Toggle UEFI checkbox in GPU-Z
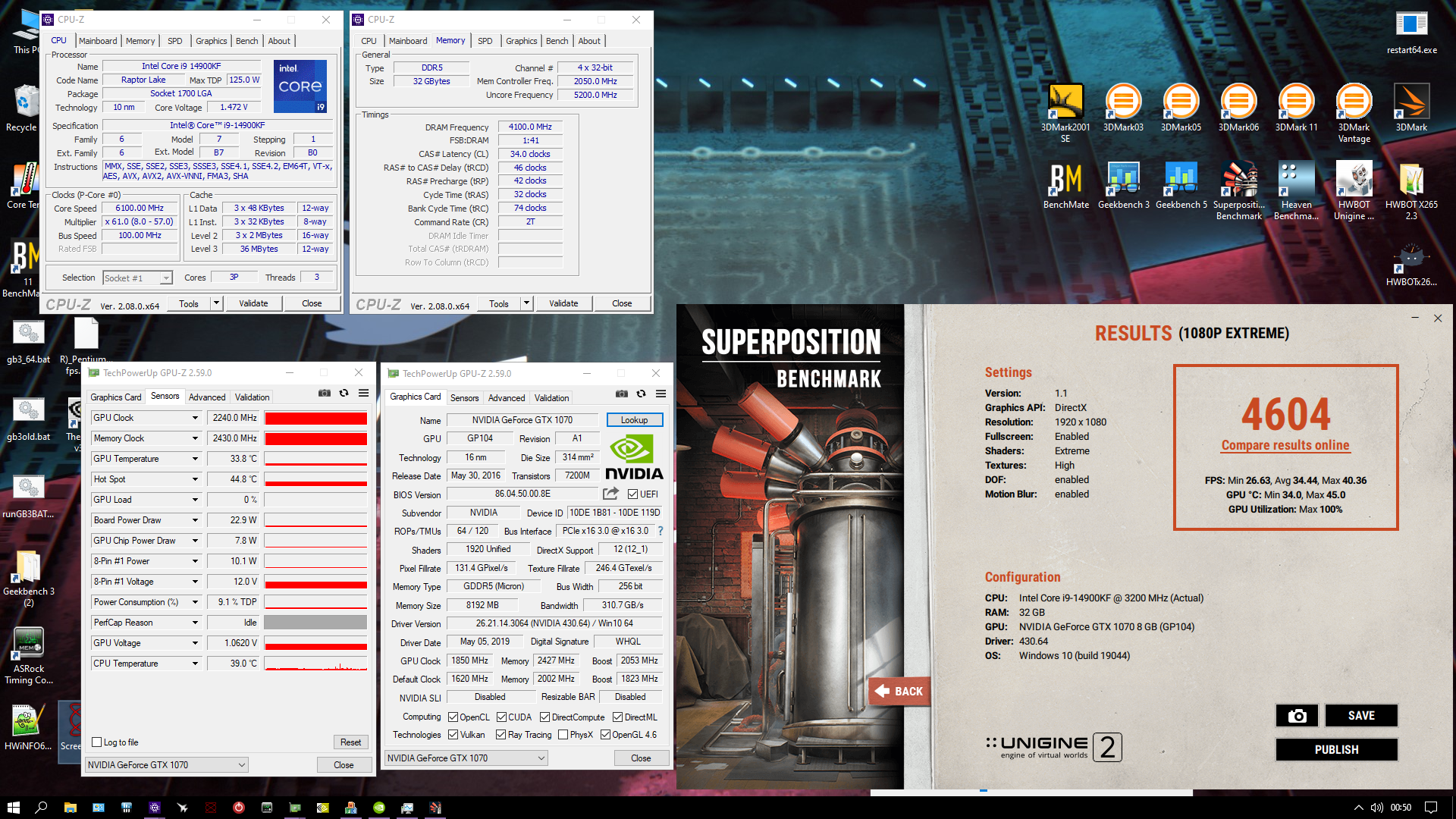The height and width of the screenshot is (819, 1456). pyautogui.click(x=632, y=494)
